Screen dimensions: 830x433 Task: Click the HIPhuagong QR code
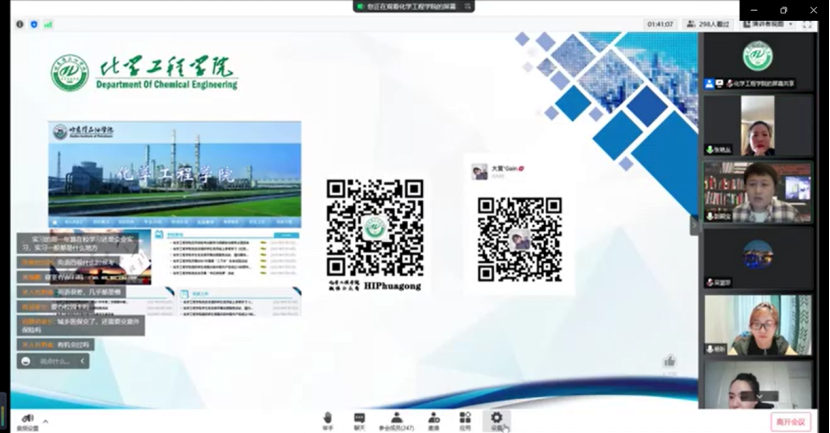click(x=375, y=228)
